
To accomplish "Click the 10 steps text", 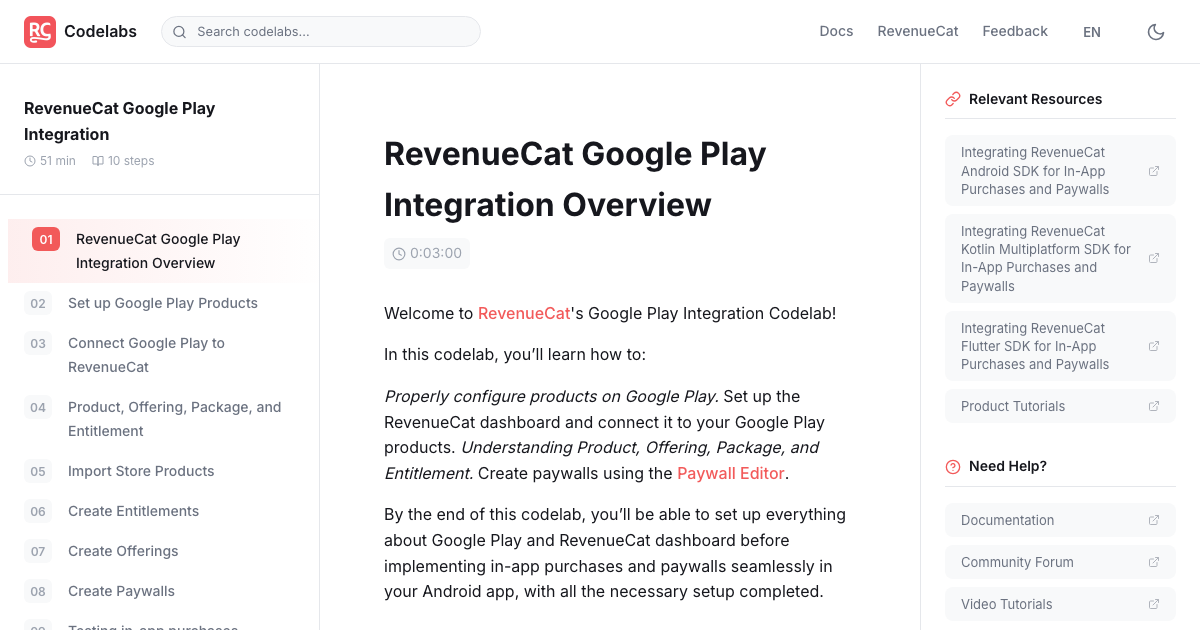I will (131, 161).
